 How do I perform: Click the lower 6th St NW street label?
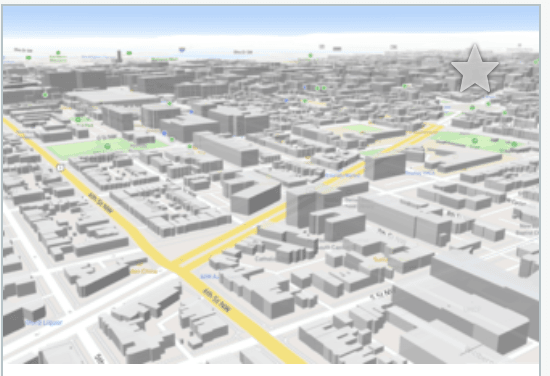pos(217,301)
